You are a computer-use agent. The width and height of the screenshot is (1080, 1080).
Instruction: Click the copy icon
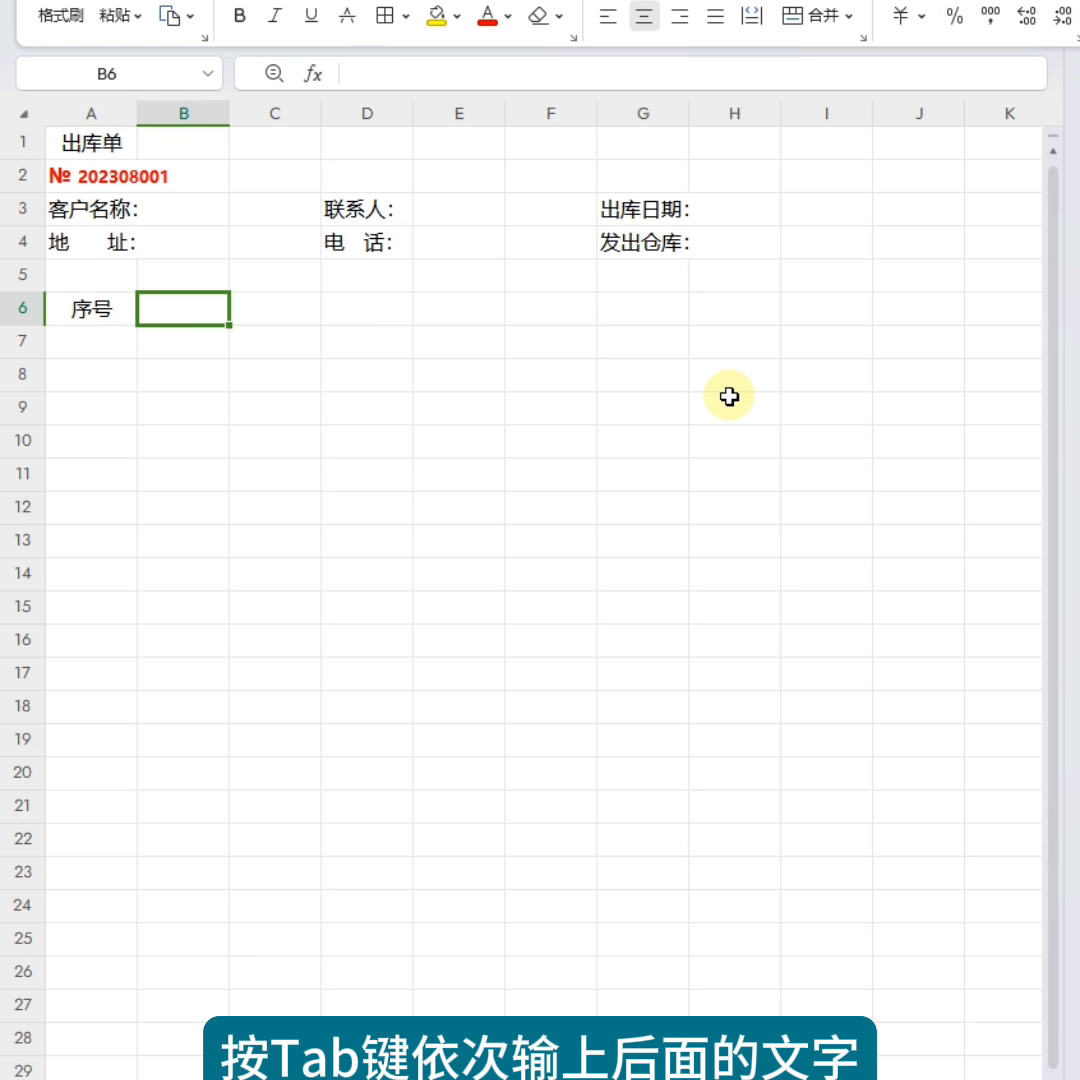coord(169,15)
